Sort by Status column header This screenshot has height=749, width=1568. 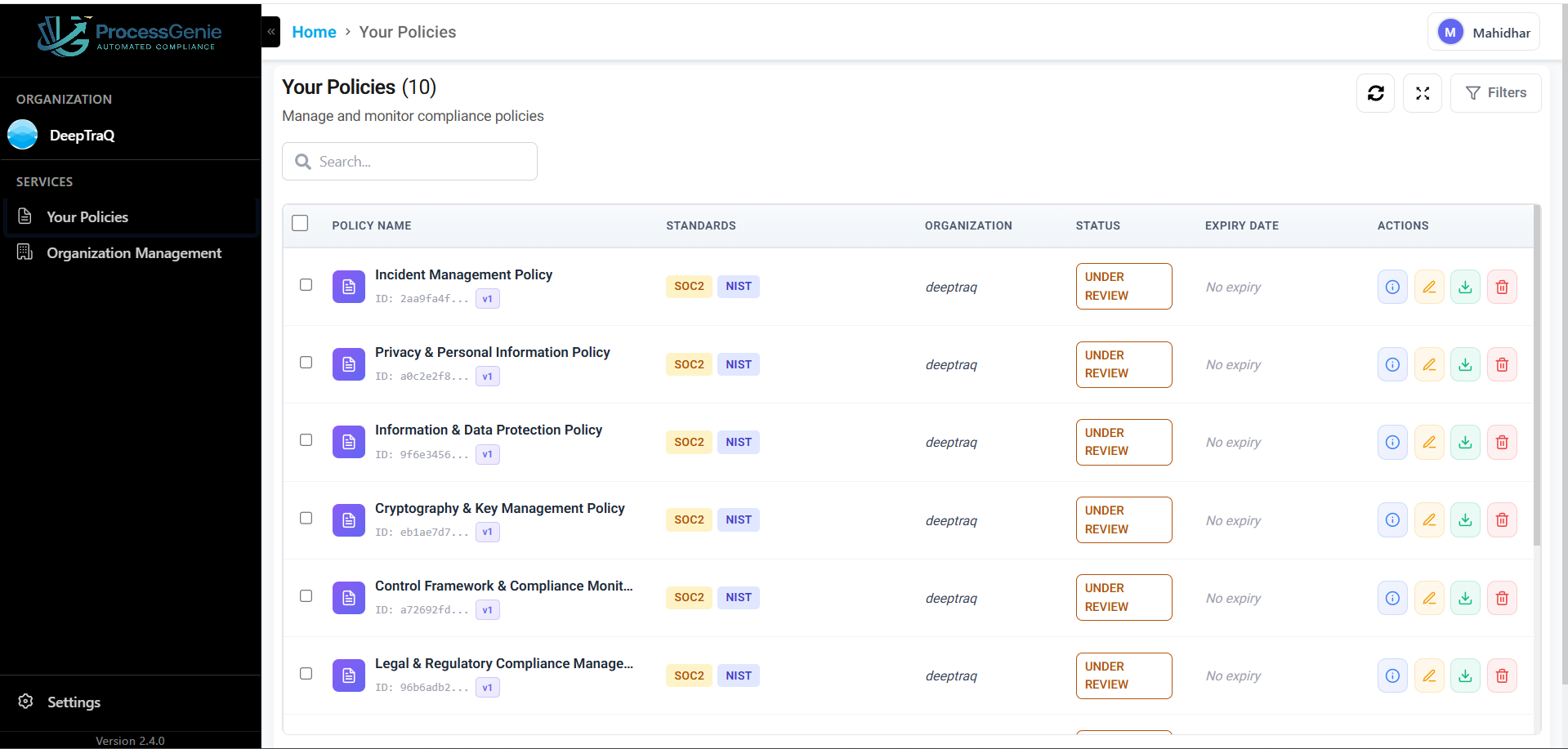coord(1097,225)
